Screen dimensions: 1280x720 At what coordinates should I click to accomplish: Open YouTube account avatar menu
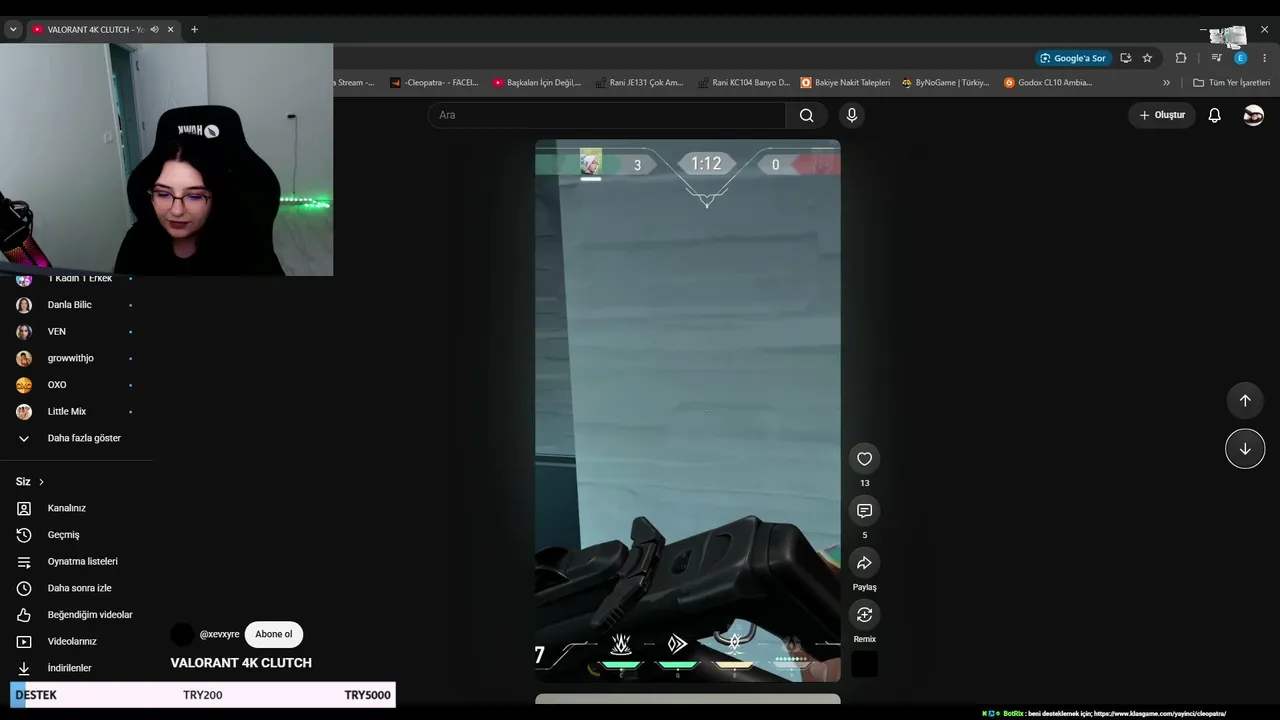point(1253,115)
